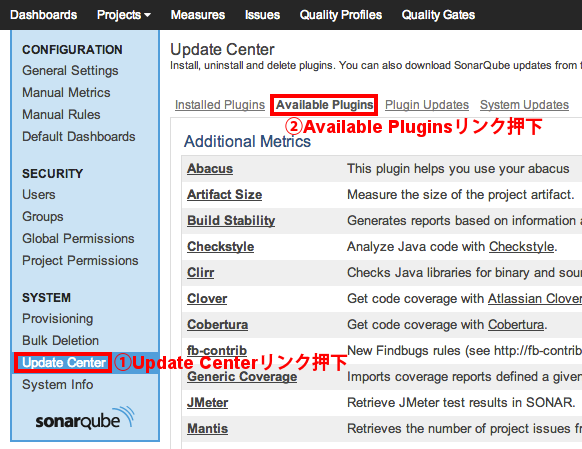
Task: Follow Cobertura link in description text
Action: 516,325
